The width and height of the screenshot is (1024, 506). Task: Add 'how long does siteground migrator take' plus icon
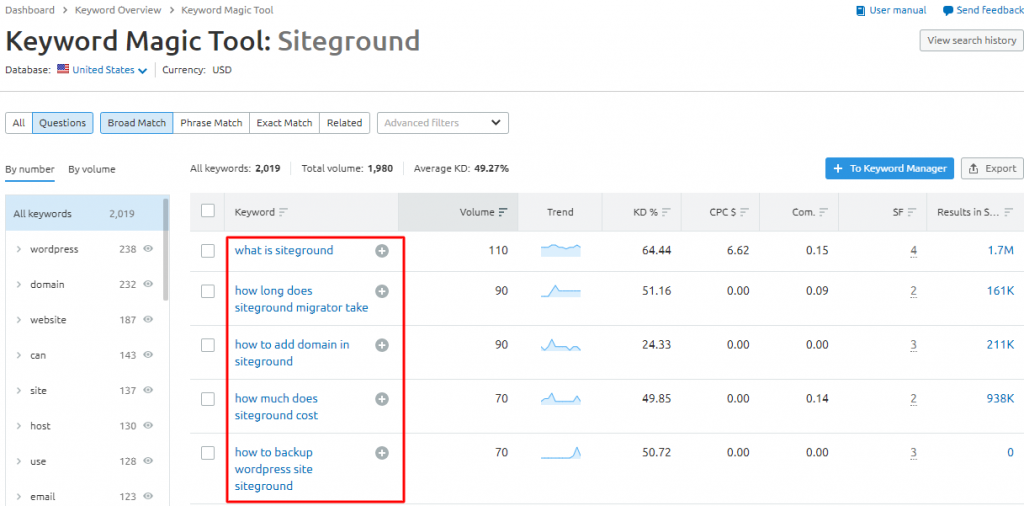(x=382, y=291)
